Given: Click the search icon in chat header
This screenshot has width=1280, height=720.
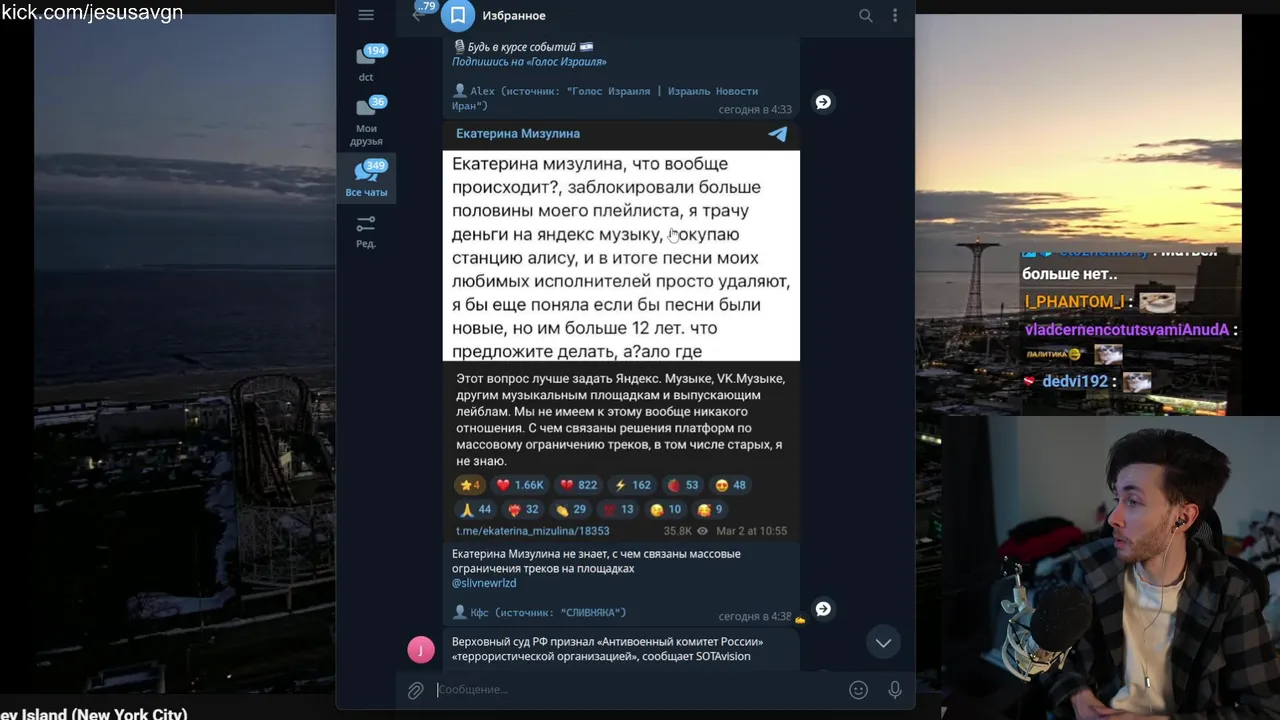Looking at the screenshot, I should 866,15.
